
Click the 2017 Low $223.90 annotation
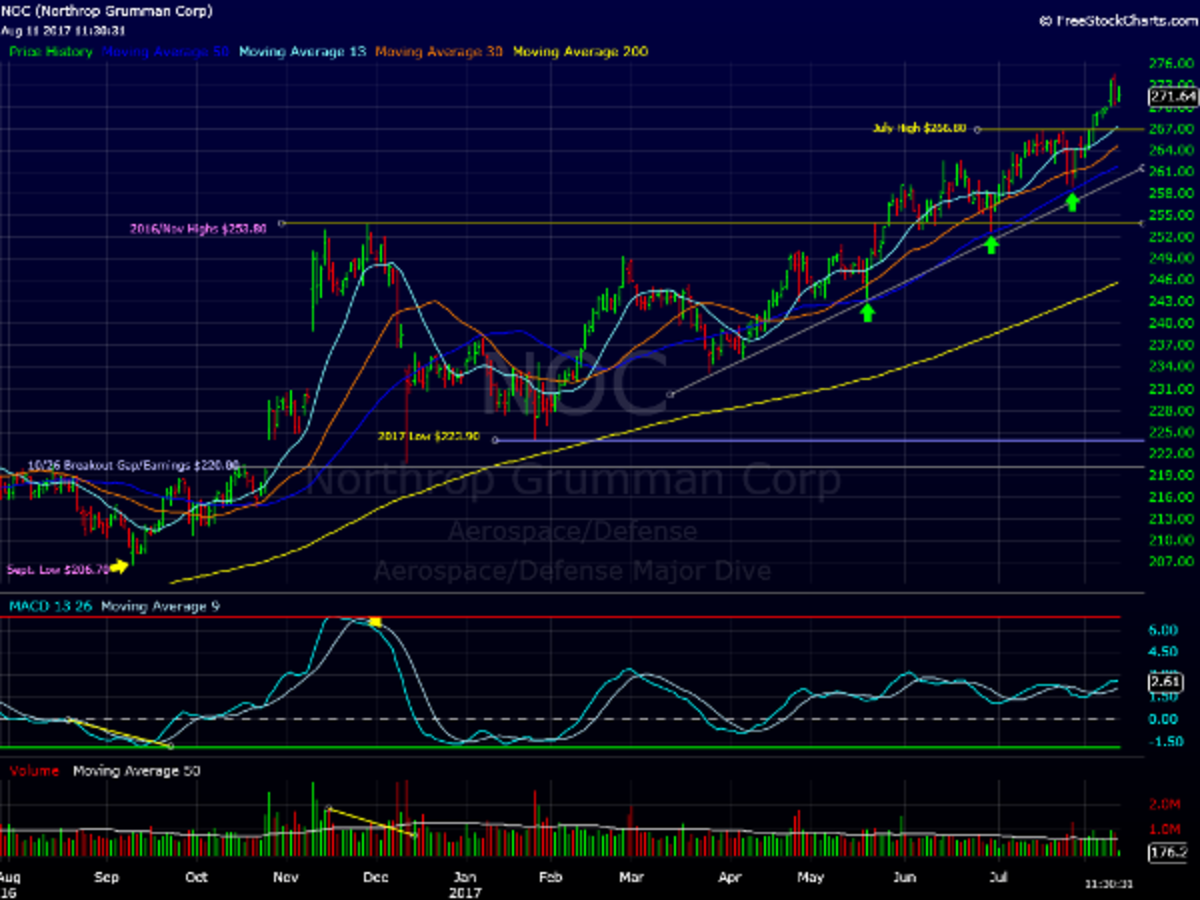(x=429, y=436)
